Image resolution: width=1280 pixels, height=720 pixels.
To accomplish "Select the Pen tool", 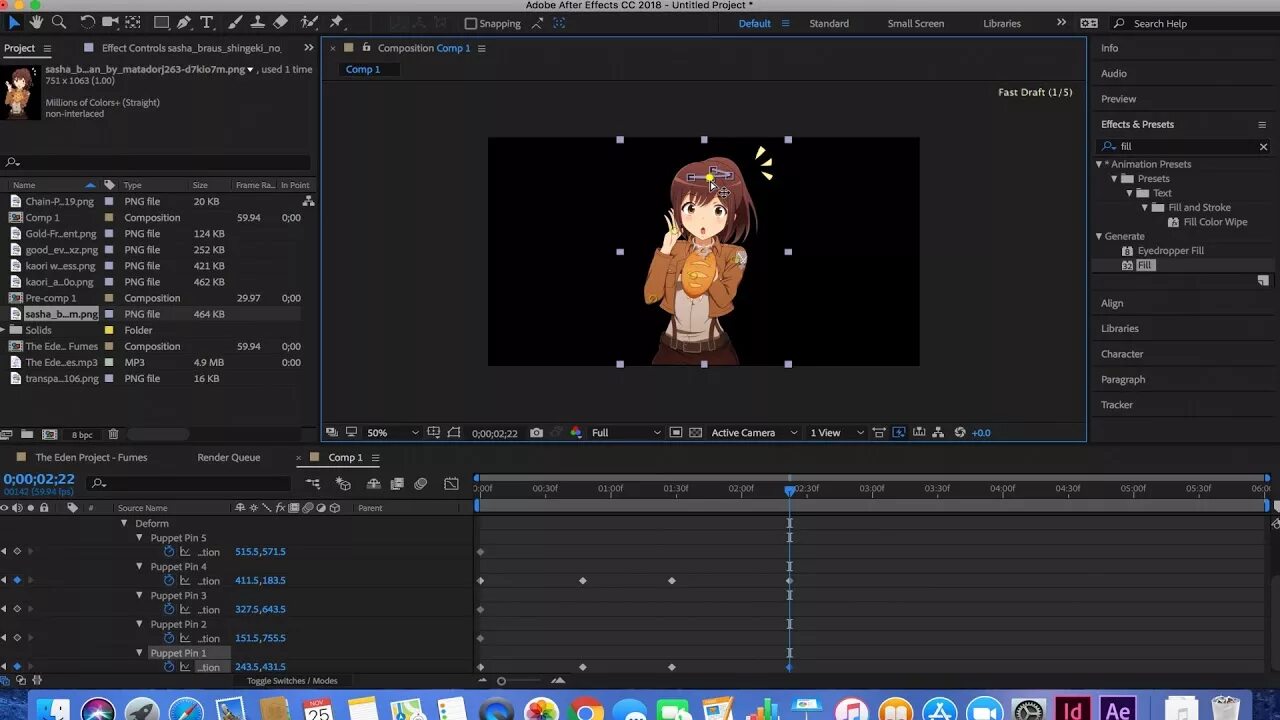I will click(185, 22).
